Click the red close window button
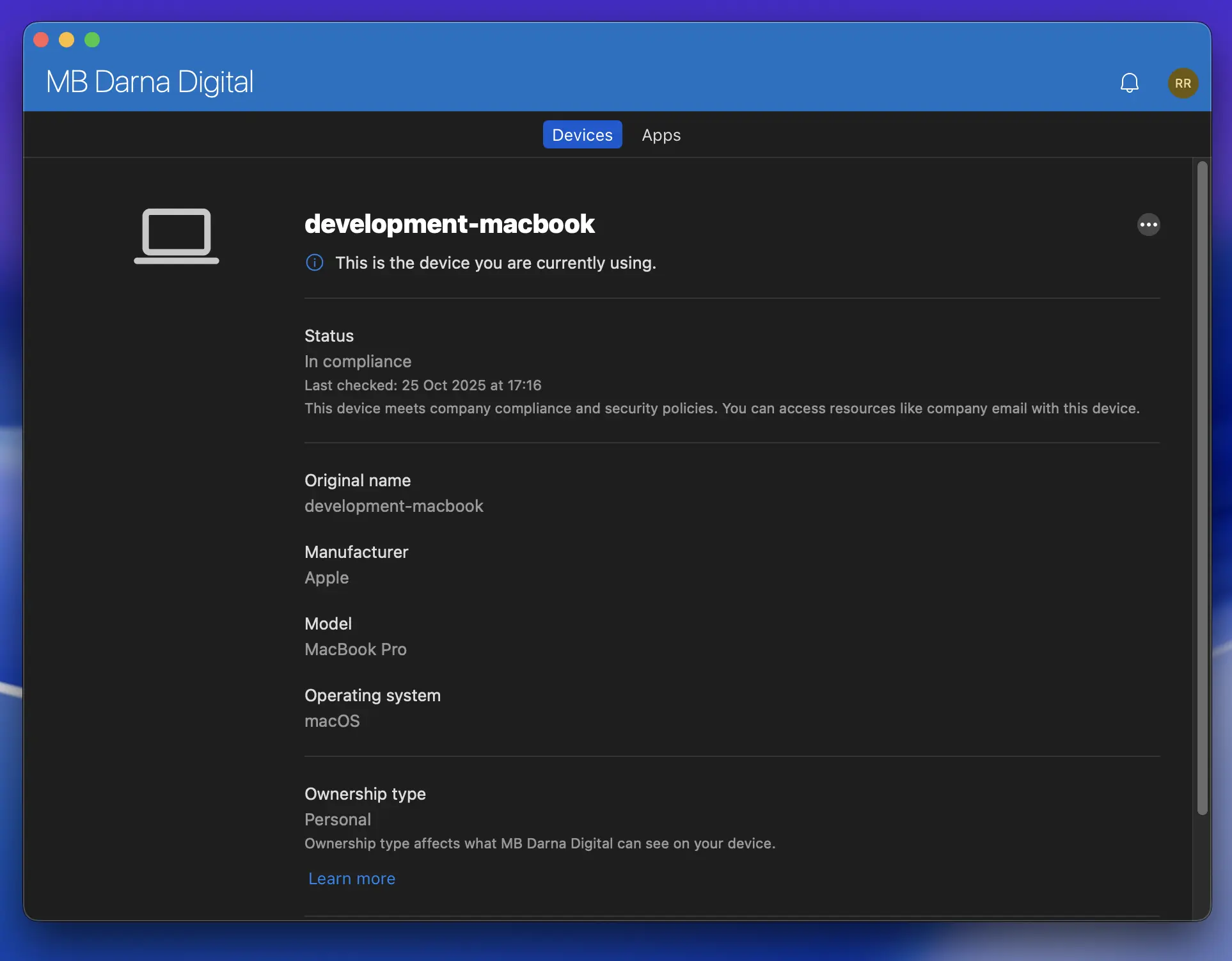The height and width of the screenshot is (961, 1232). click(x=41, y=40)
